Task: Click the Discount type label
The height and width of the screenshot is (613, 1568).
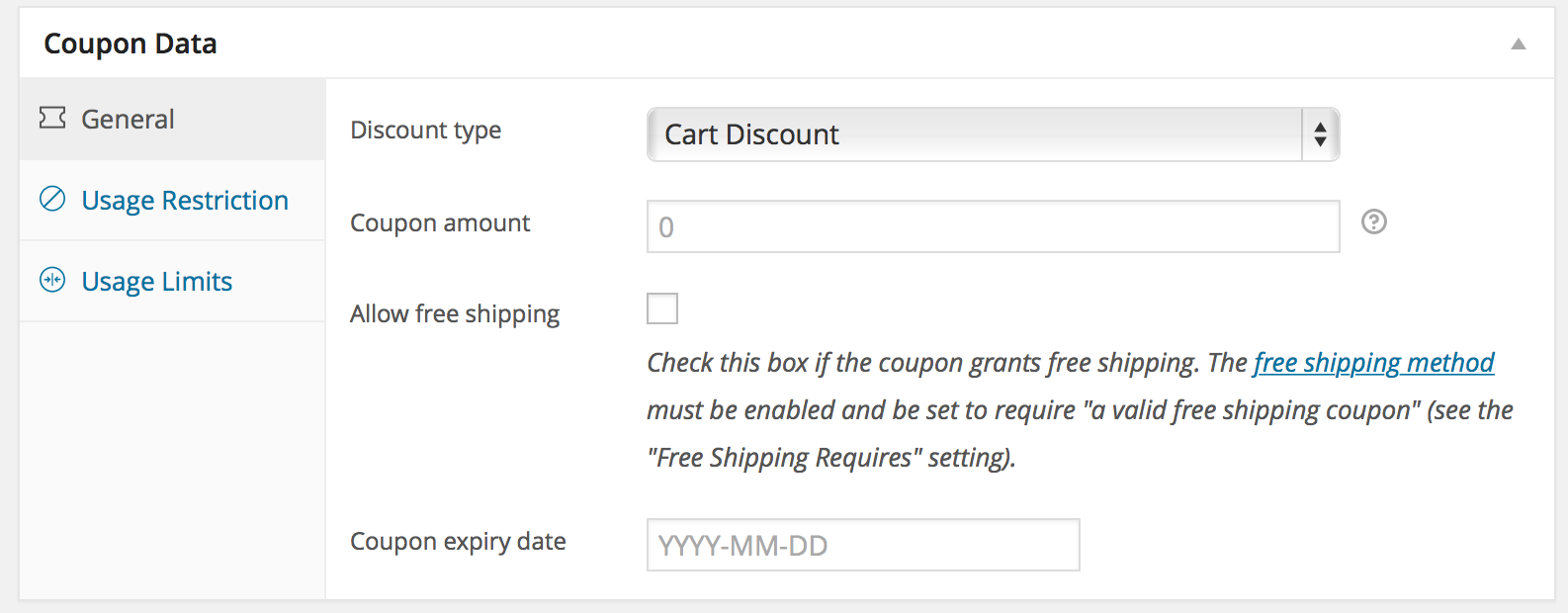Action: (x=426, y=131)
